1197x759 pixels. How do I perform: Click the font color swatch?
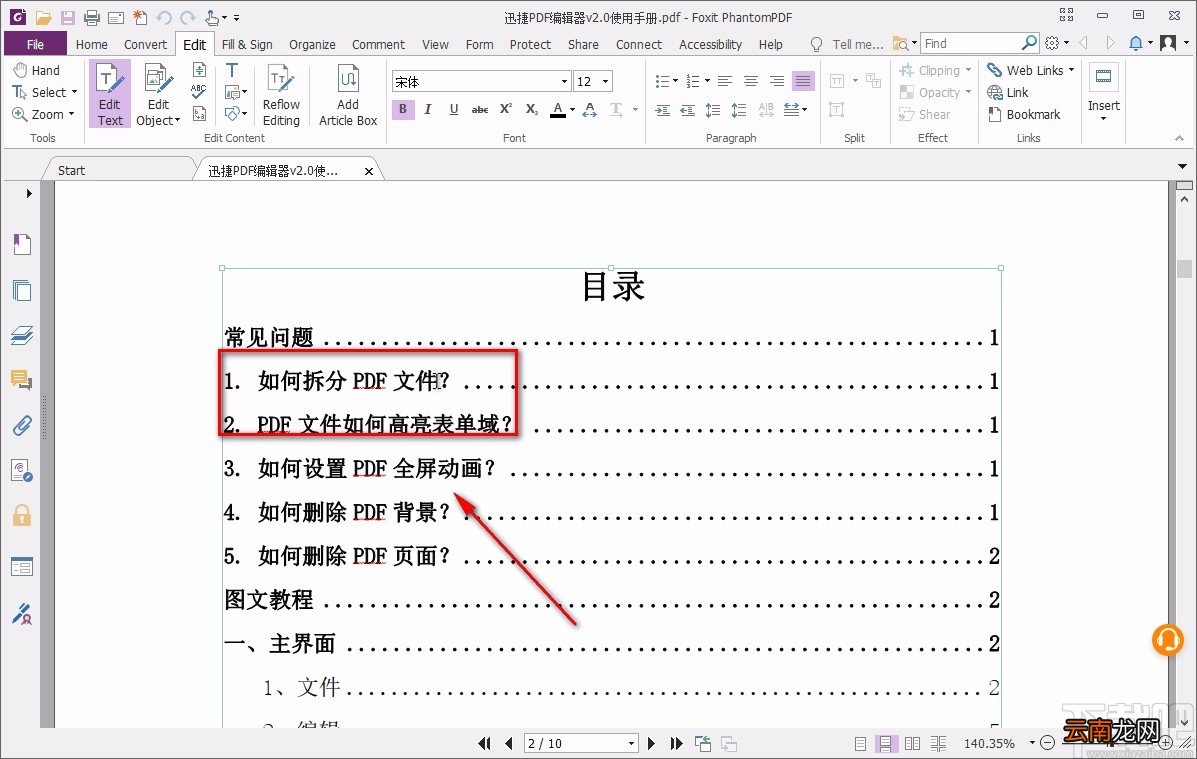558,110
